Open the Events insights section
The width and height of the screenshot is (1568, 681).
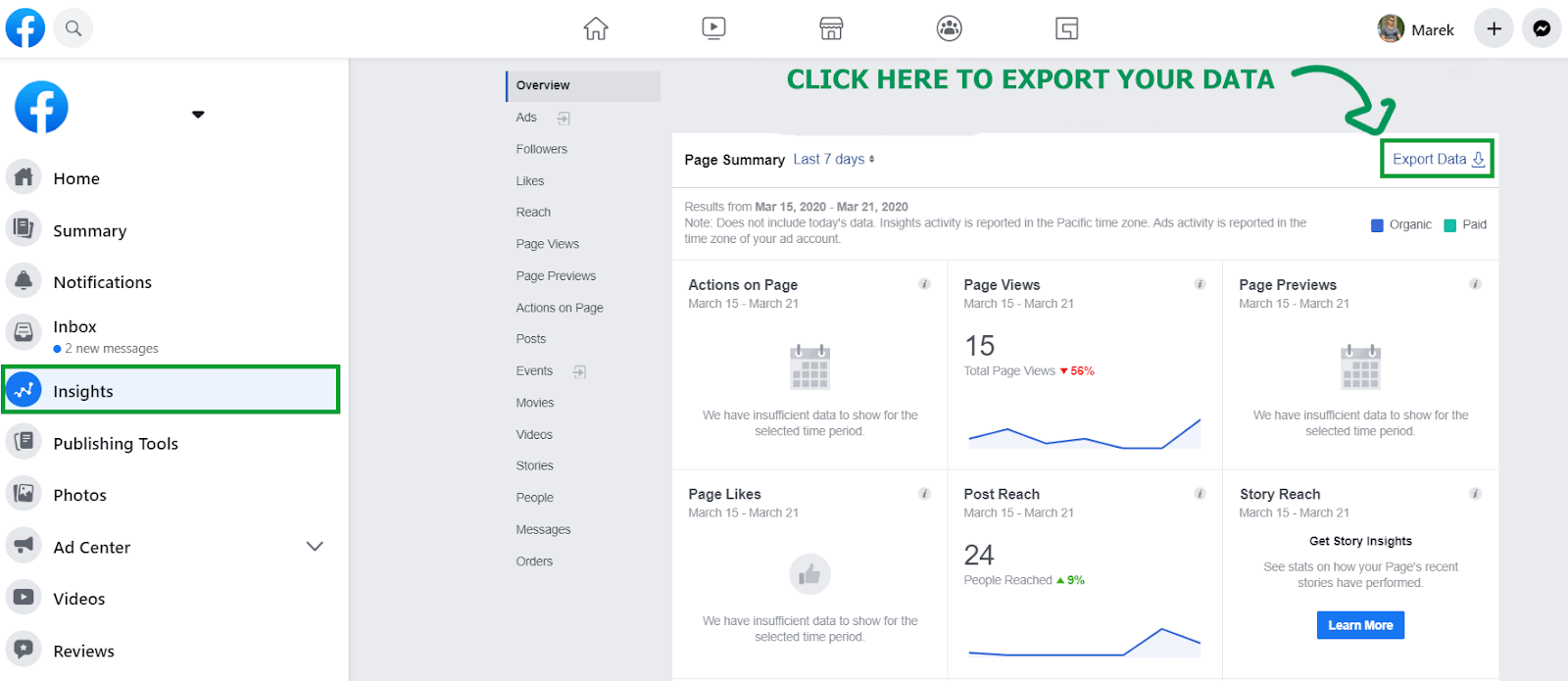coord(534,371)
